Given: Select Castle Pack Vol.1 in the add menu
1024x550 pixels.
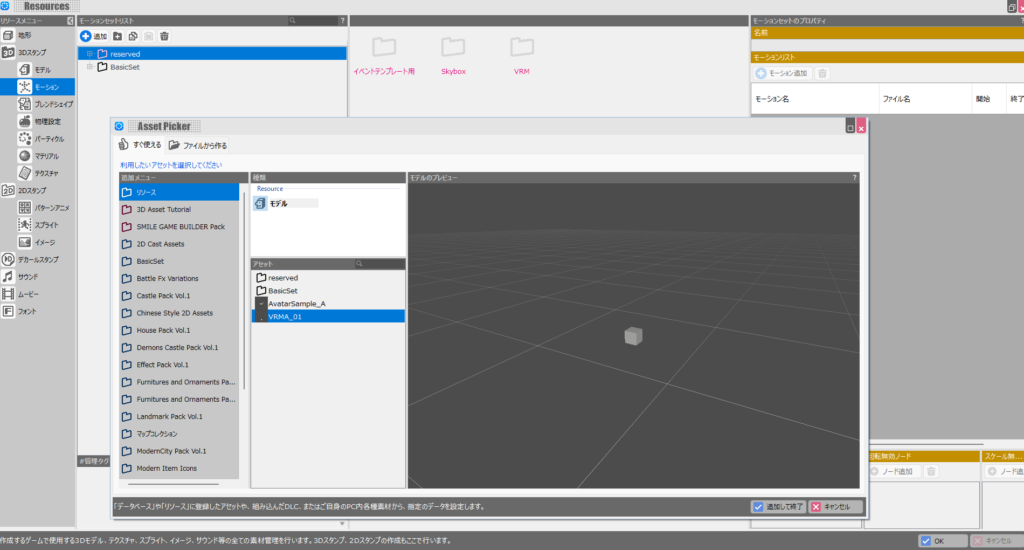Looking at the screenshot, I should (x=163, y=296).
